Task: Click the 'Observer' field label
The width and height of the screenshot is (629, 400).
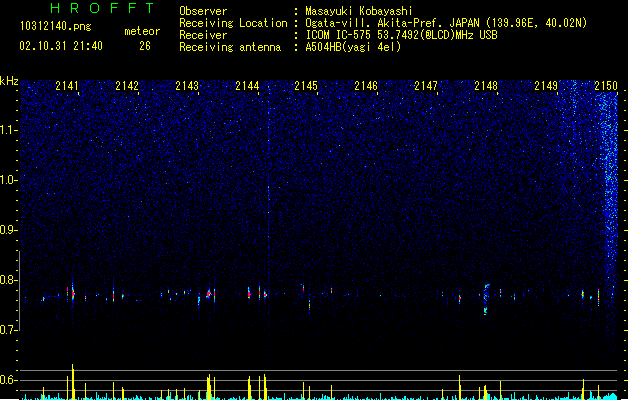Action: 203,11
